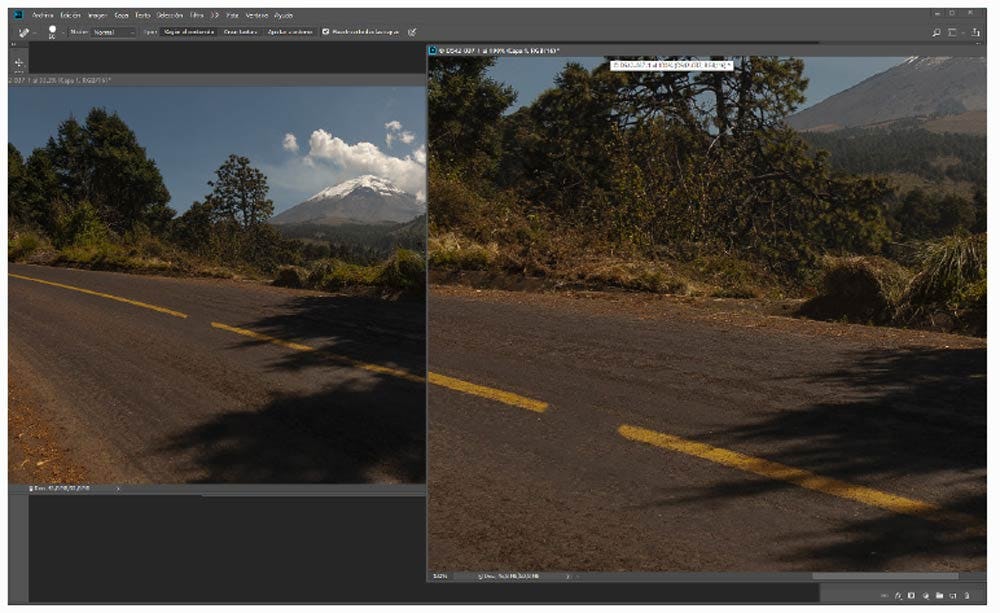The image size is (1000, 613).
Task: Click the pressure-for-size icon in options bar
Action: (413, 32)
